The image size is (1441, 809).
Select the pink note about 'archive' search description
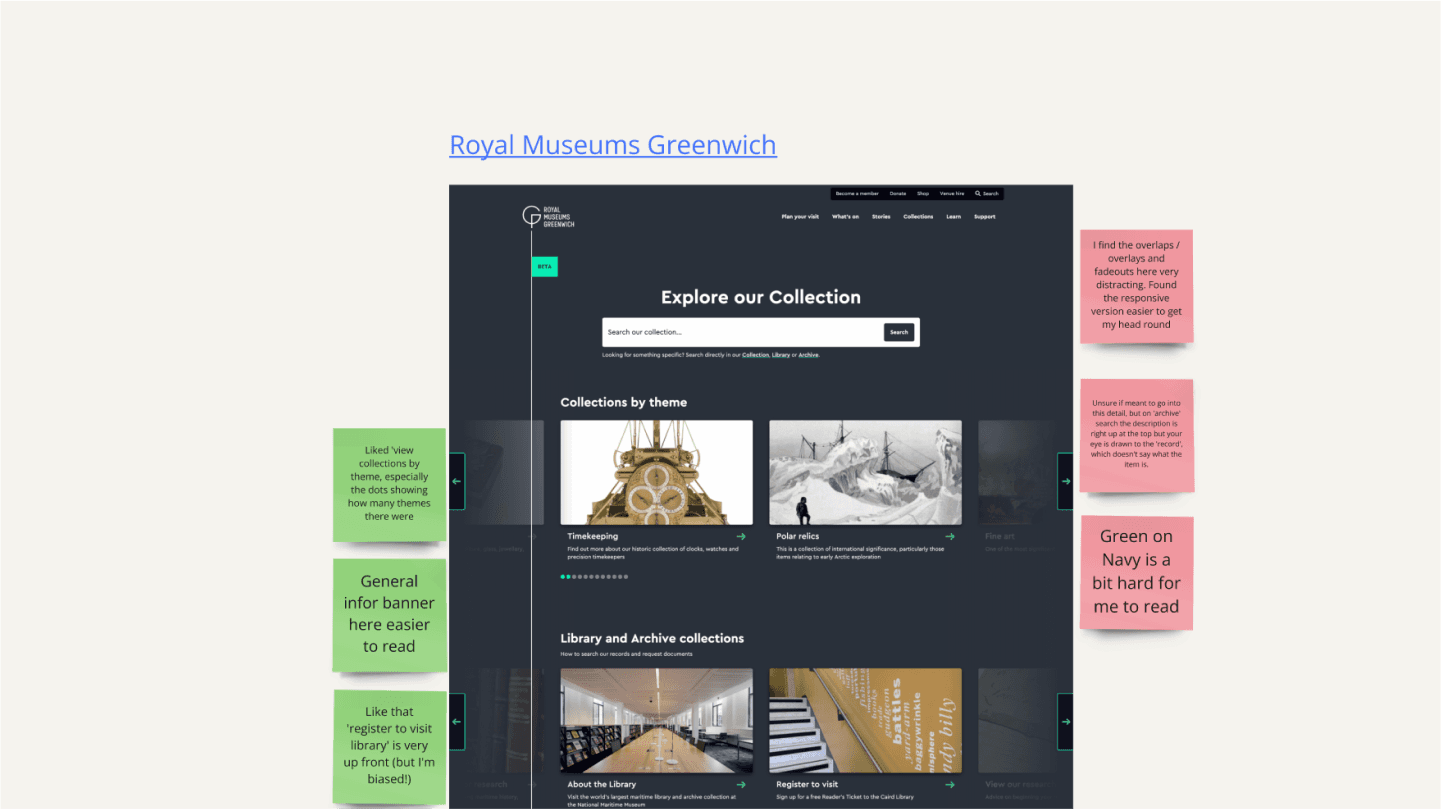click(1136, 435)
